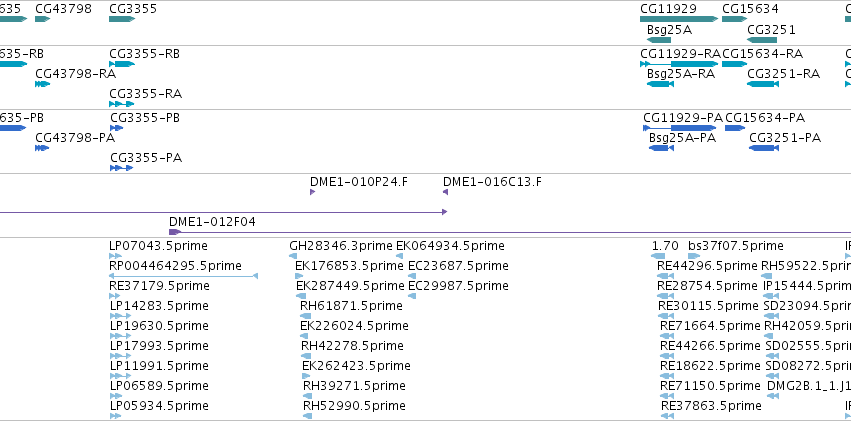Select the CG11929 gene arrow glyph
This screenshot has height=421, width=851.
pos(679,19)
